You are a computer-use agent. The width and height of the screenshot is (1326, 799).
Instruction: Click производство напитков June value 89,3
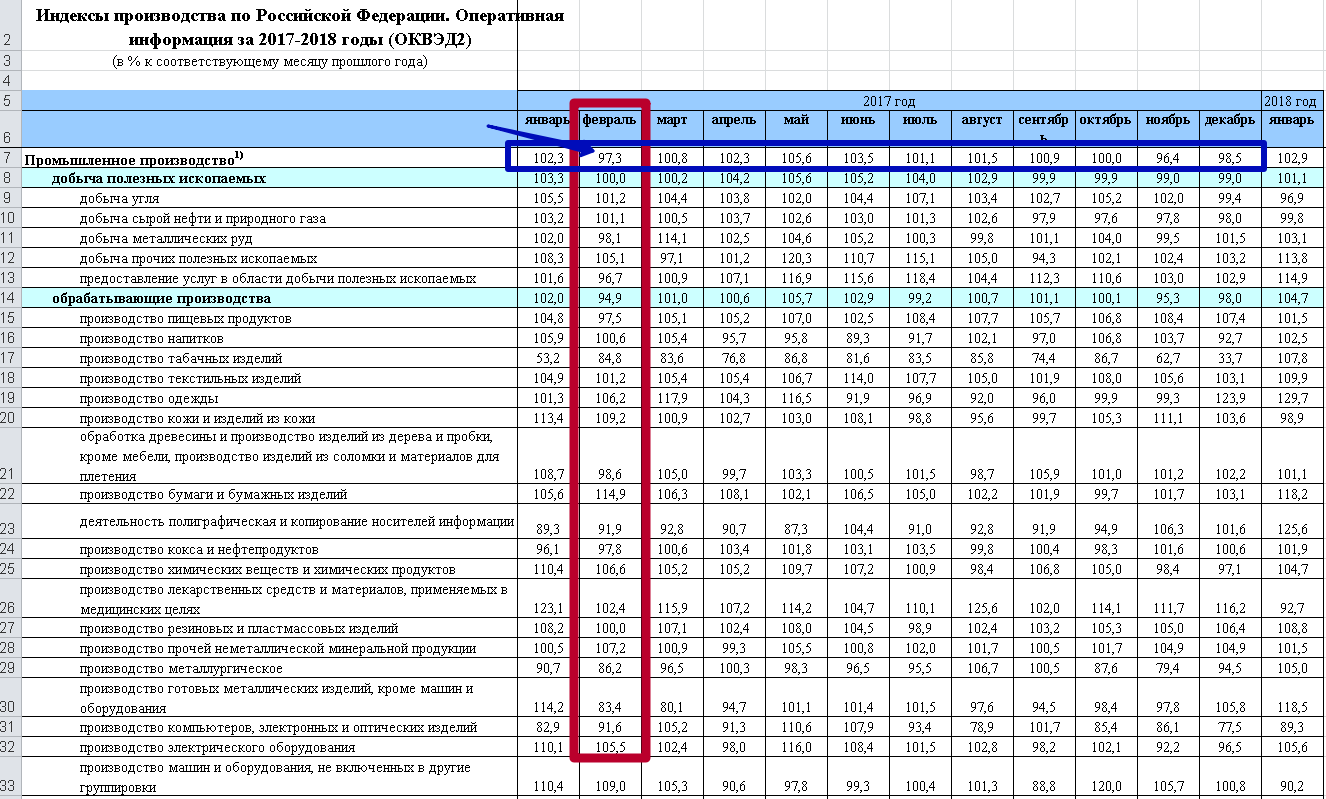pos(858,338)
